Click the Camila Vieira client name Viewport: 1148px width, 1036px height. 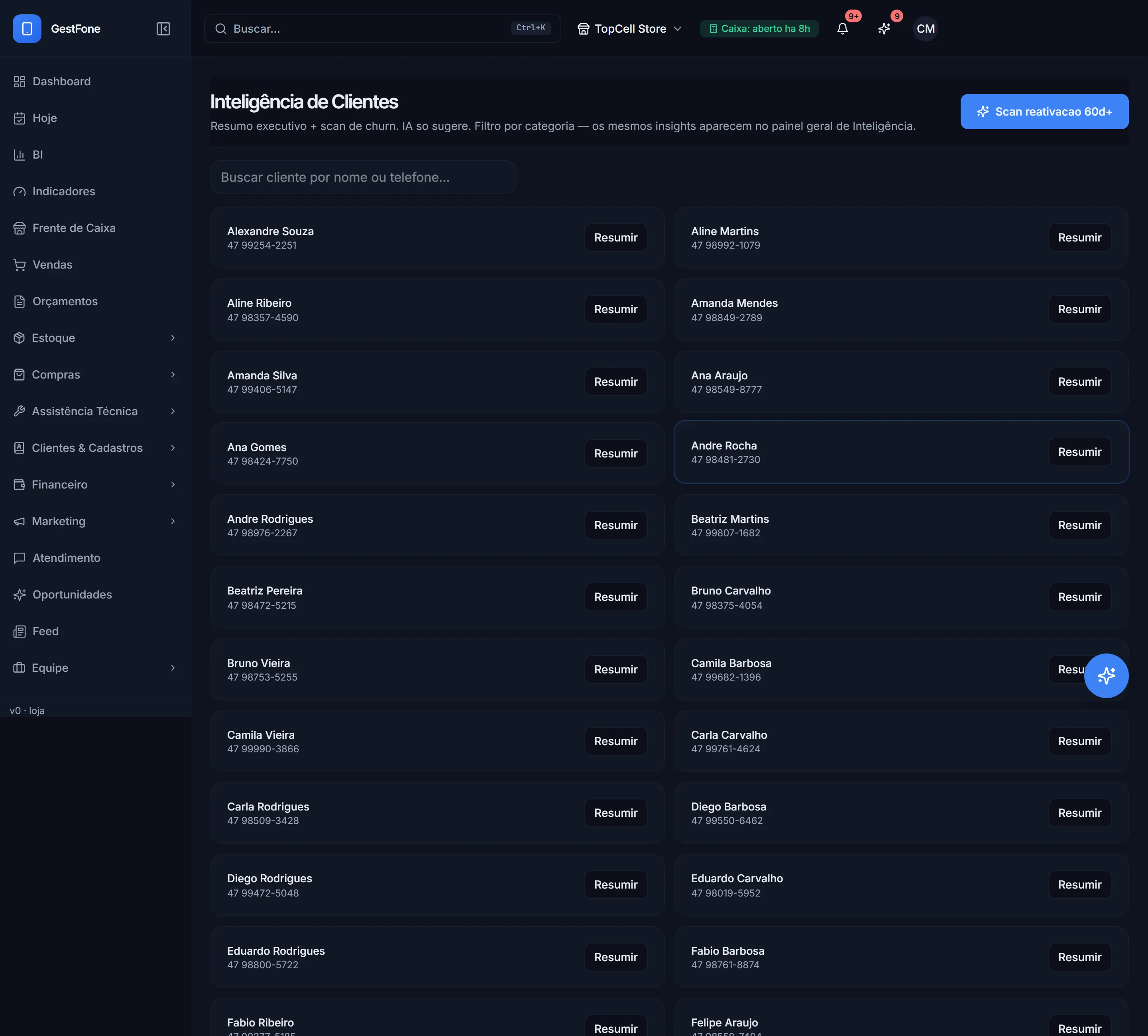point(261,735)
